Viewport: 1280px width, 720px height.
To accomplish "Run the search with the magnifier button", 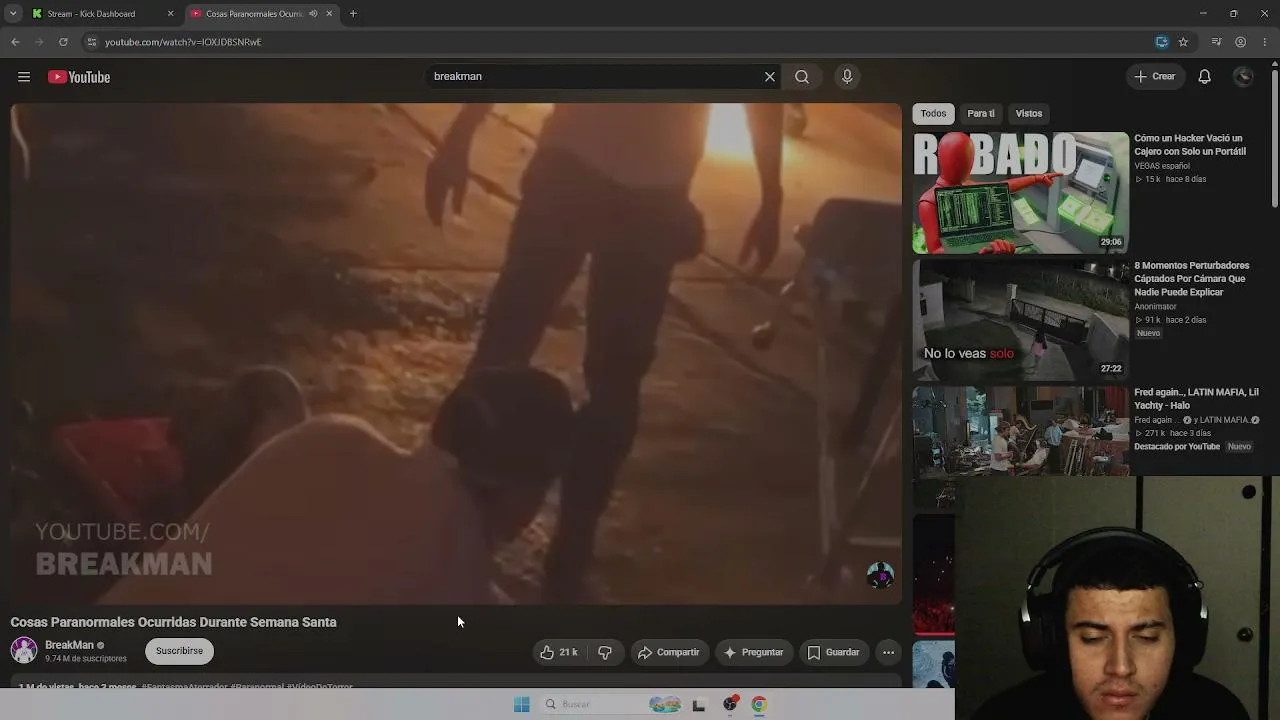I will (x=802, y=77).
